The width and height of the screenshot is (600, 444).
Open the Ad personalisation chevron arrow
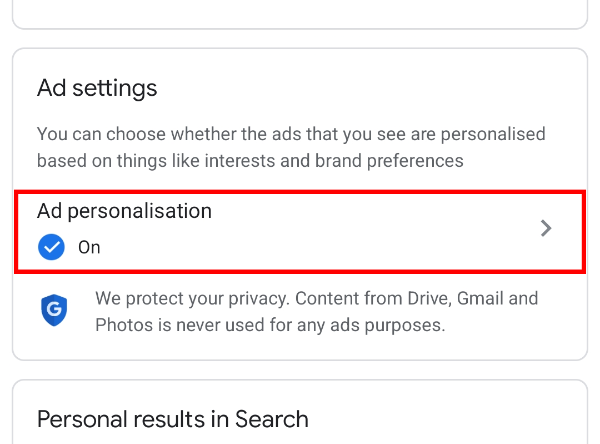coord(546,228)
